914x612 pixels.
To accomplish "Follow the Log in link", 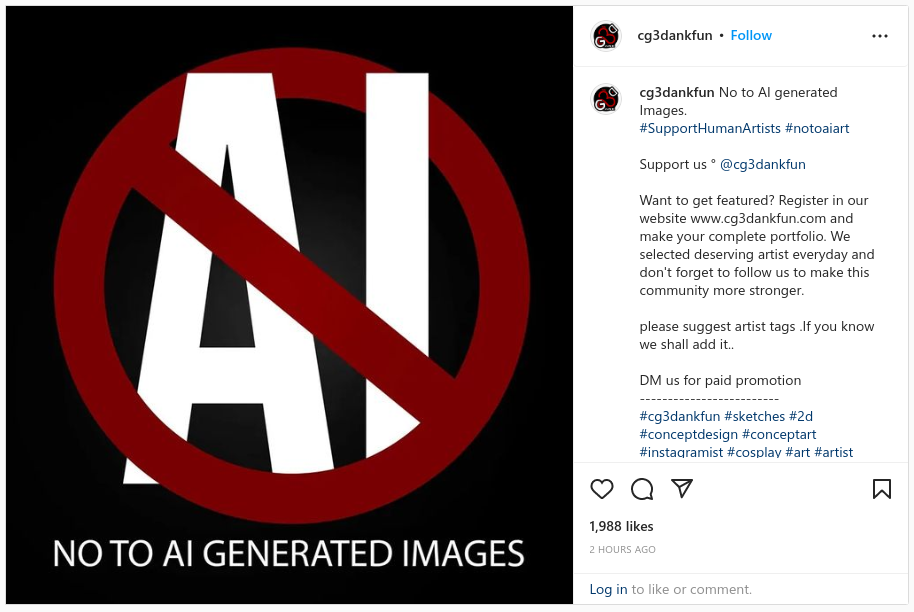I will (x=608, y=589).
